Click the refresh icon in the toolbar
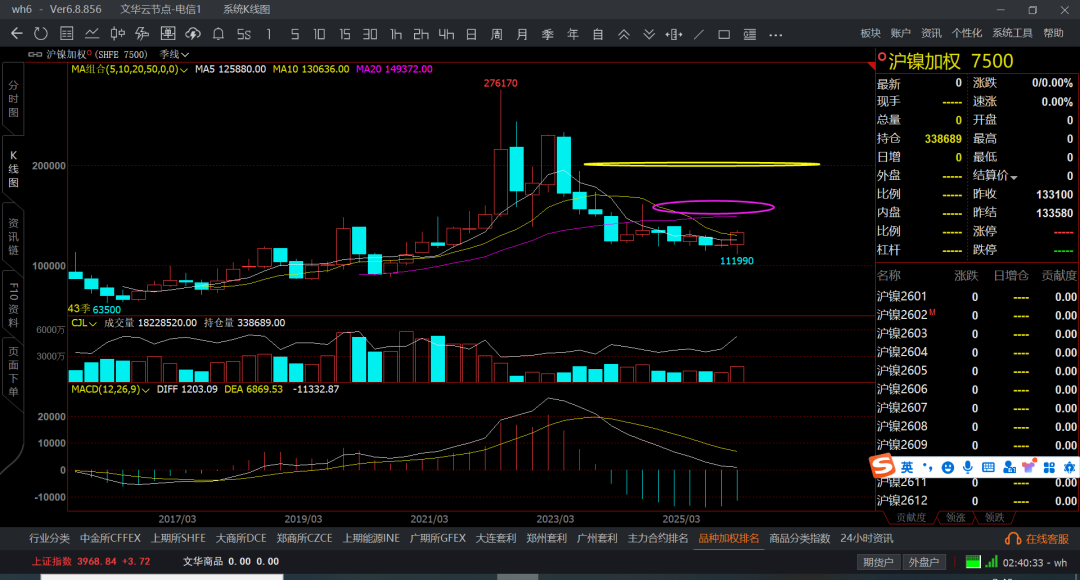This screenshot has height=580, width=1080. coord(41,33)
